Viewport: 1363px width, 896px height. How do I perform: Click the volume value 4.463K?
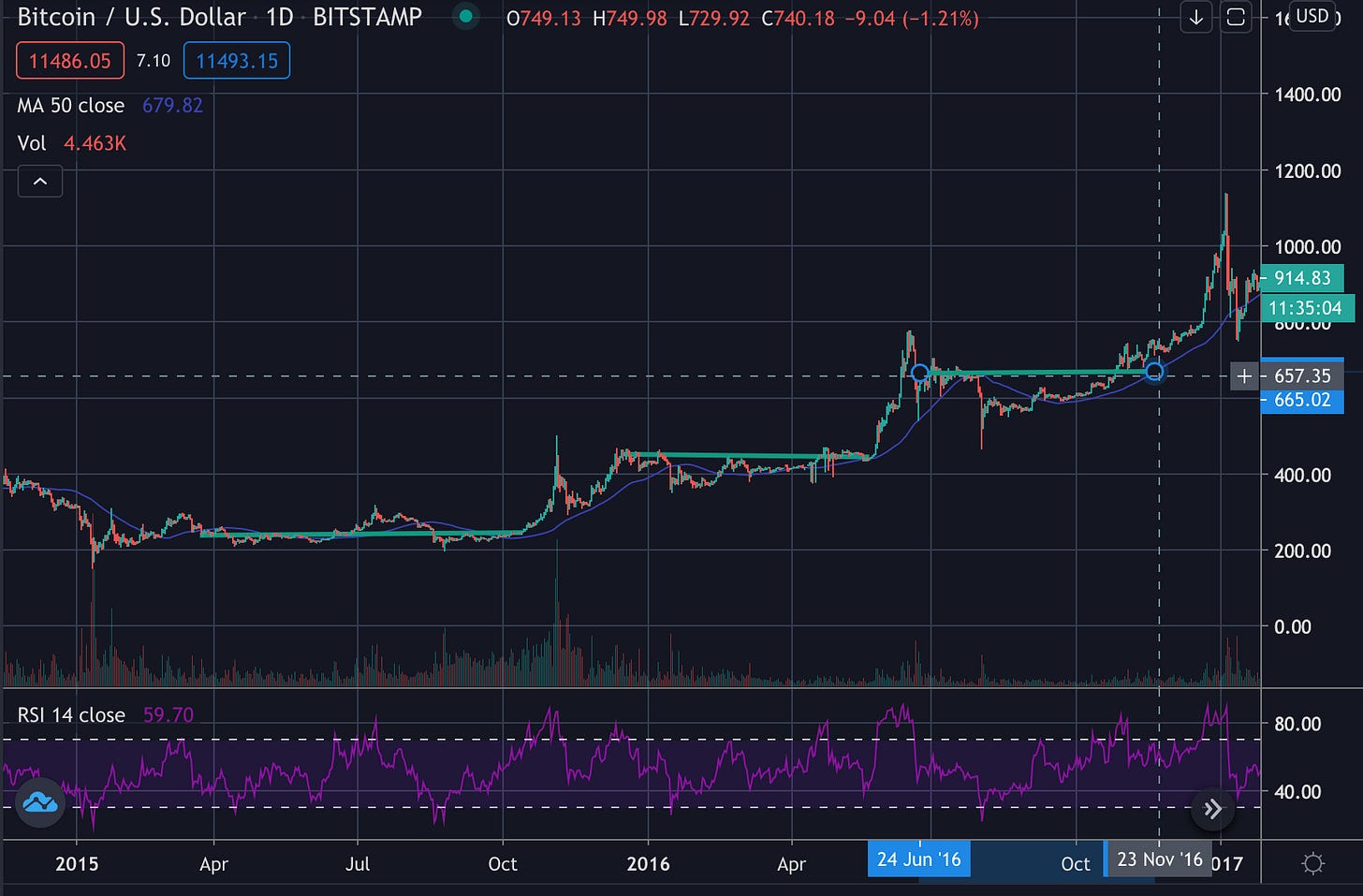coord(95,143)
